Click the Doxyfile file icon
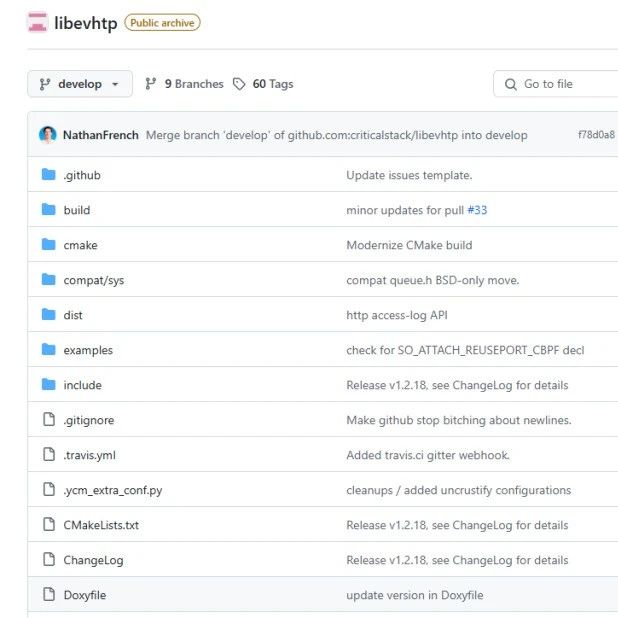The width and height of the screenshot is (618, 618). (x=49, y=595)
